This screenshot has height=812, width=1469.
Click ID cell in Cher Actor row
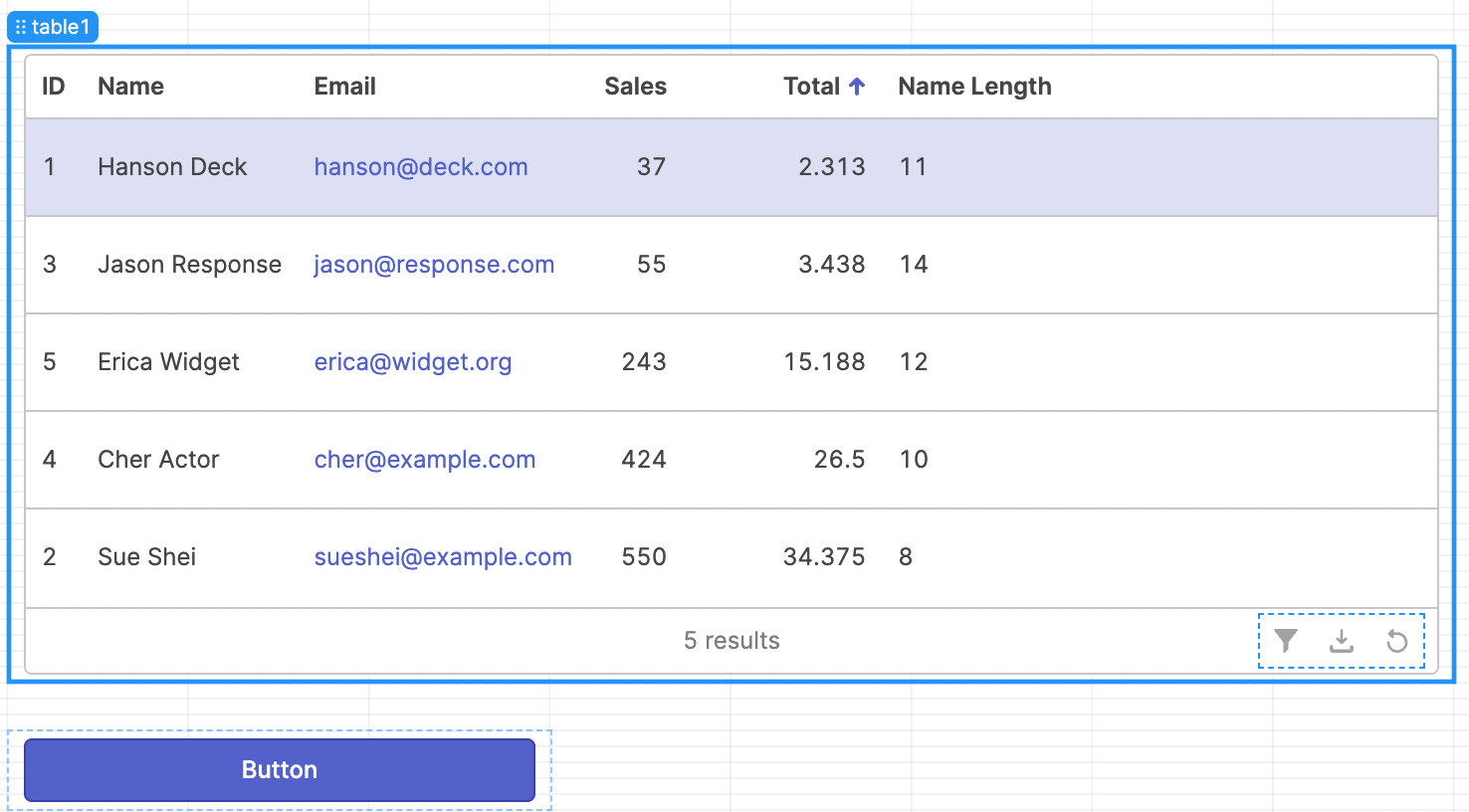[50, 460]
